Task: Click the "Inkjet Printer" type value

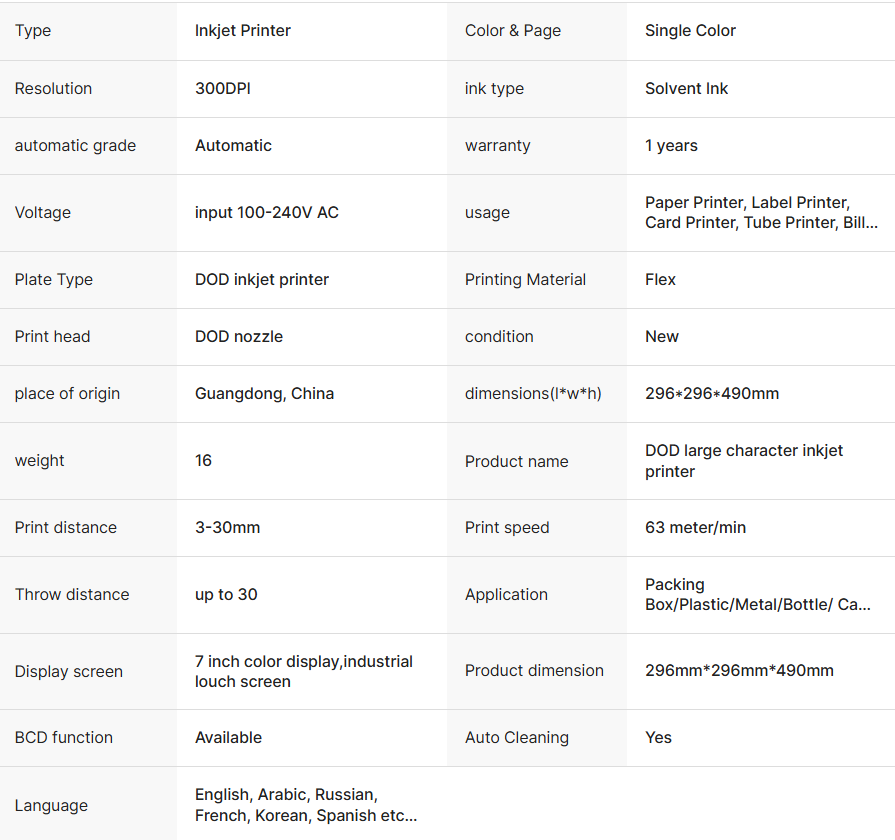Action: tap(243, 31)
